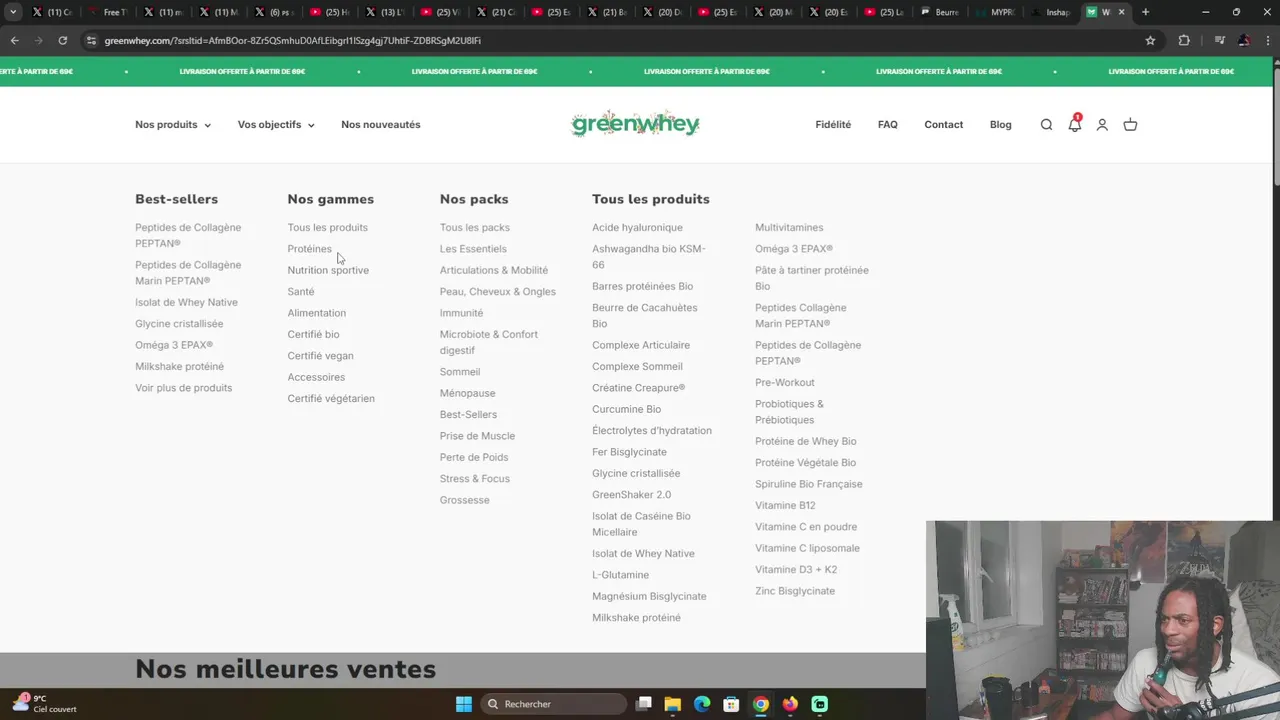Open Multivitamines product

[789, 228]
